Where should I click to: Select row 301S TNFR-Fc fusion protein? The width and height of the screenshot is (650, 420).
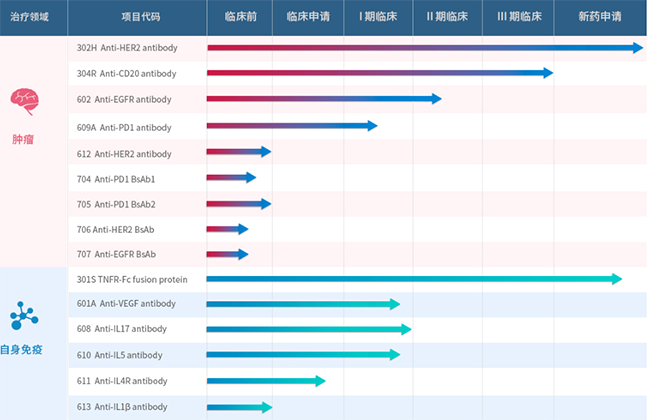click(x=357, y=279)
